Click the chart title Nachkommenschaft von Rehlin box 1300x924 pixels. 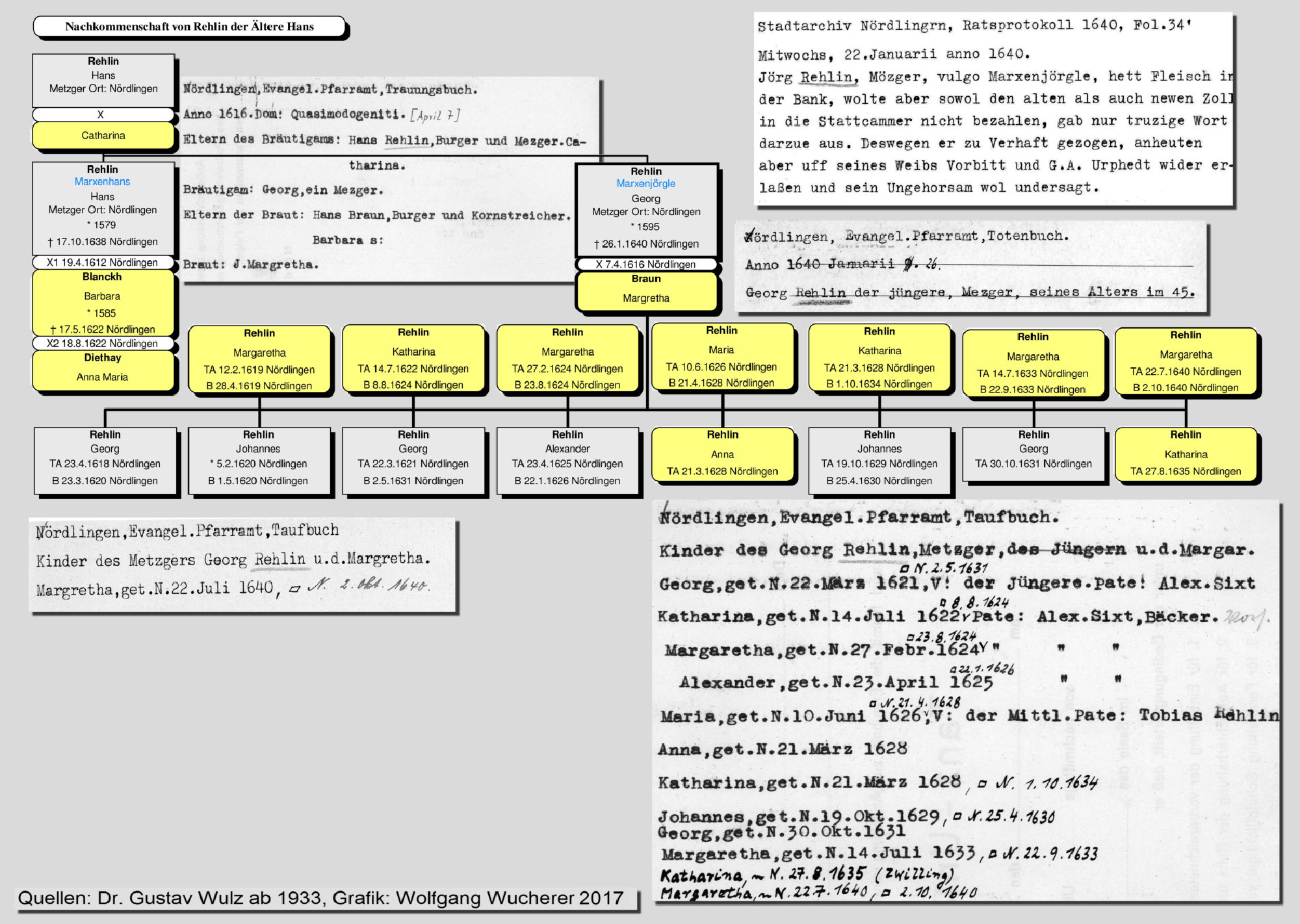coord(189,27)
